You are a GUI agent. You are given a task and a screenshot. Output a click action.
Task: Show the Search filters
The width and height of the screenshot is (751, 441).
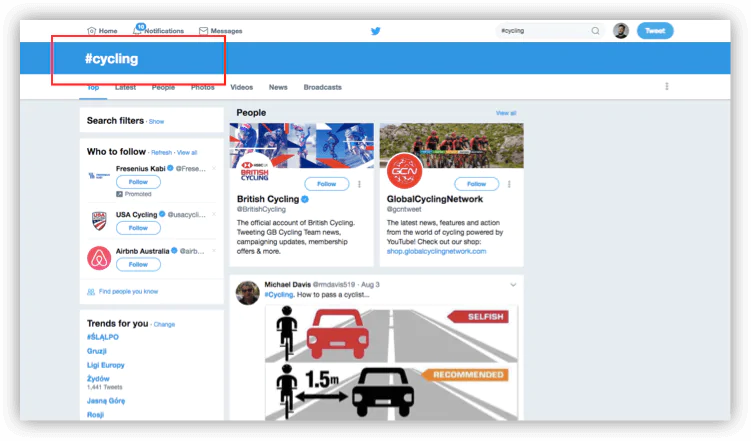(156, 122)
